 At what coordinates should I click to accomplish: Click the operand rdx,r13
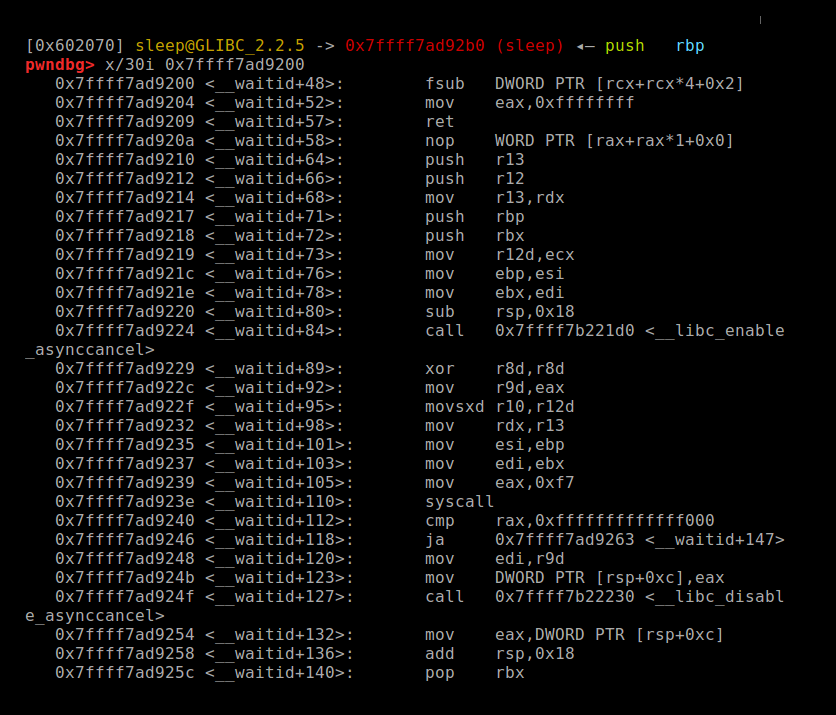529,426
